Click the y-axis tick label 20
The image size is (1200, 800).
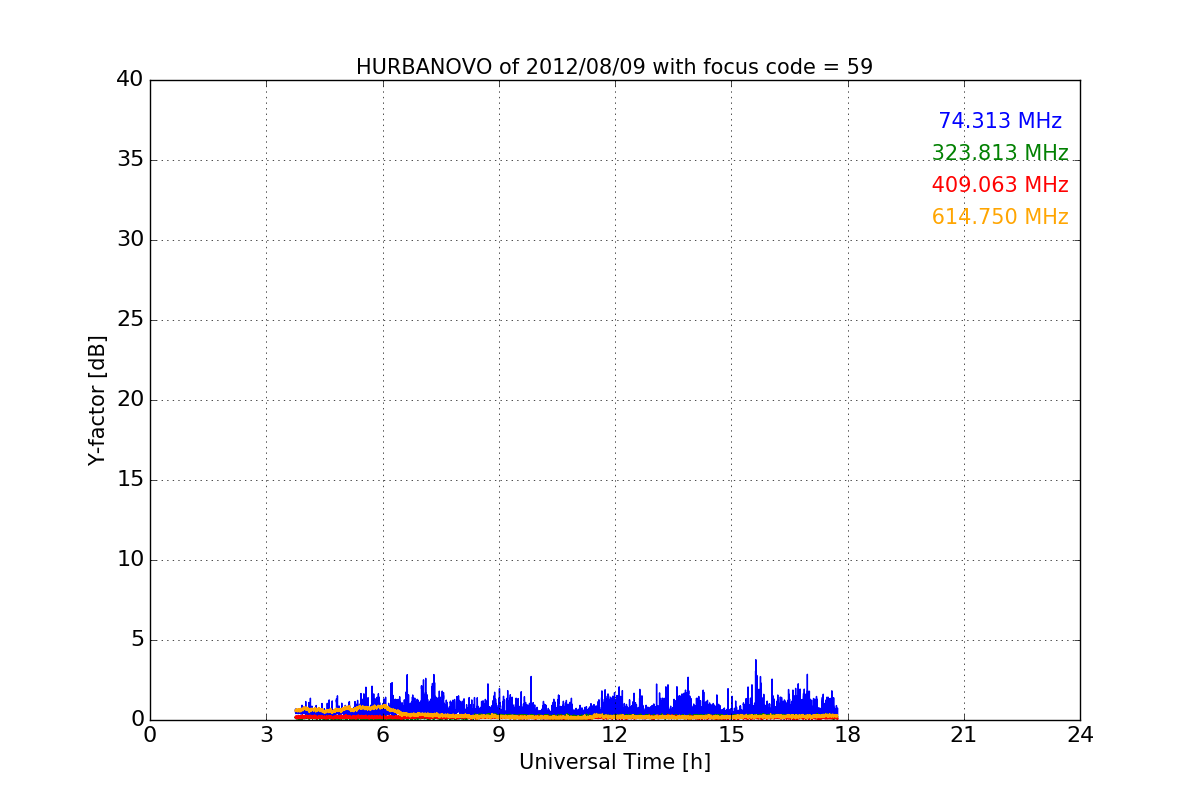130,400
